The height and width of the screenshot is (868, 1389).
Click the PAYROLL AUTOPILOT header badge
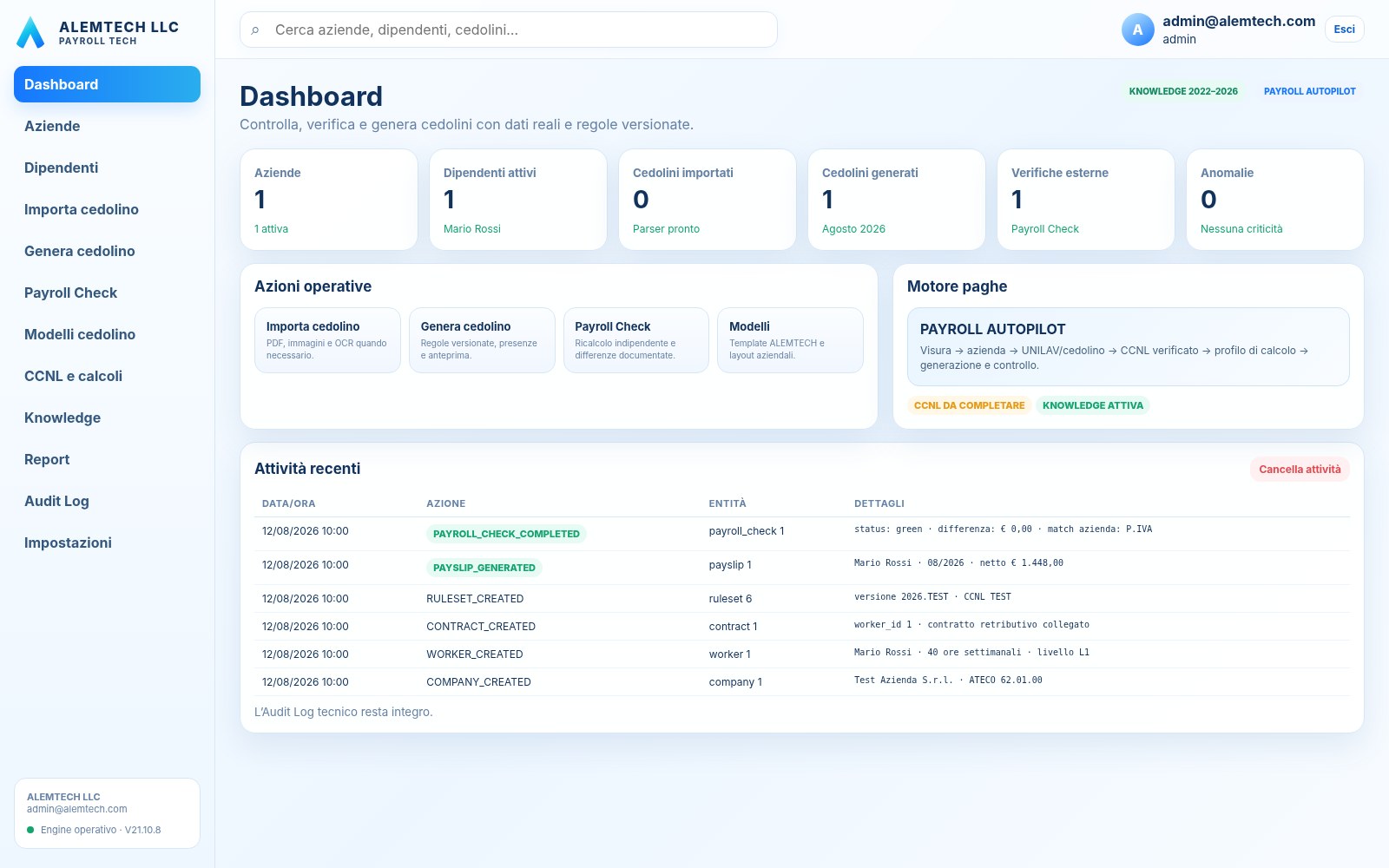[x=1309, y=91]
